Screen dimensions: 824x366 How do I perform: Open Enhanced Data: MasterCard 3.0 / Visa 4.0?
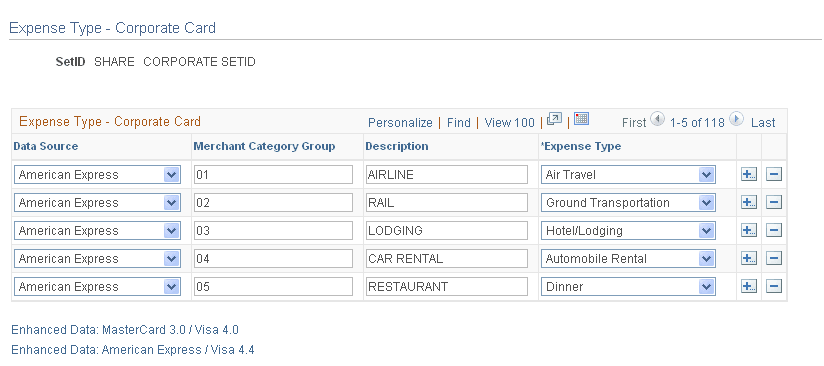click(x=125, y=330)
